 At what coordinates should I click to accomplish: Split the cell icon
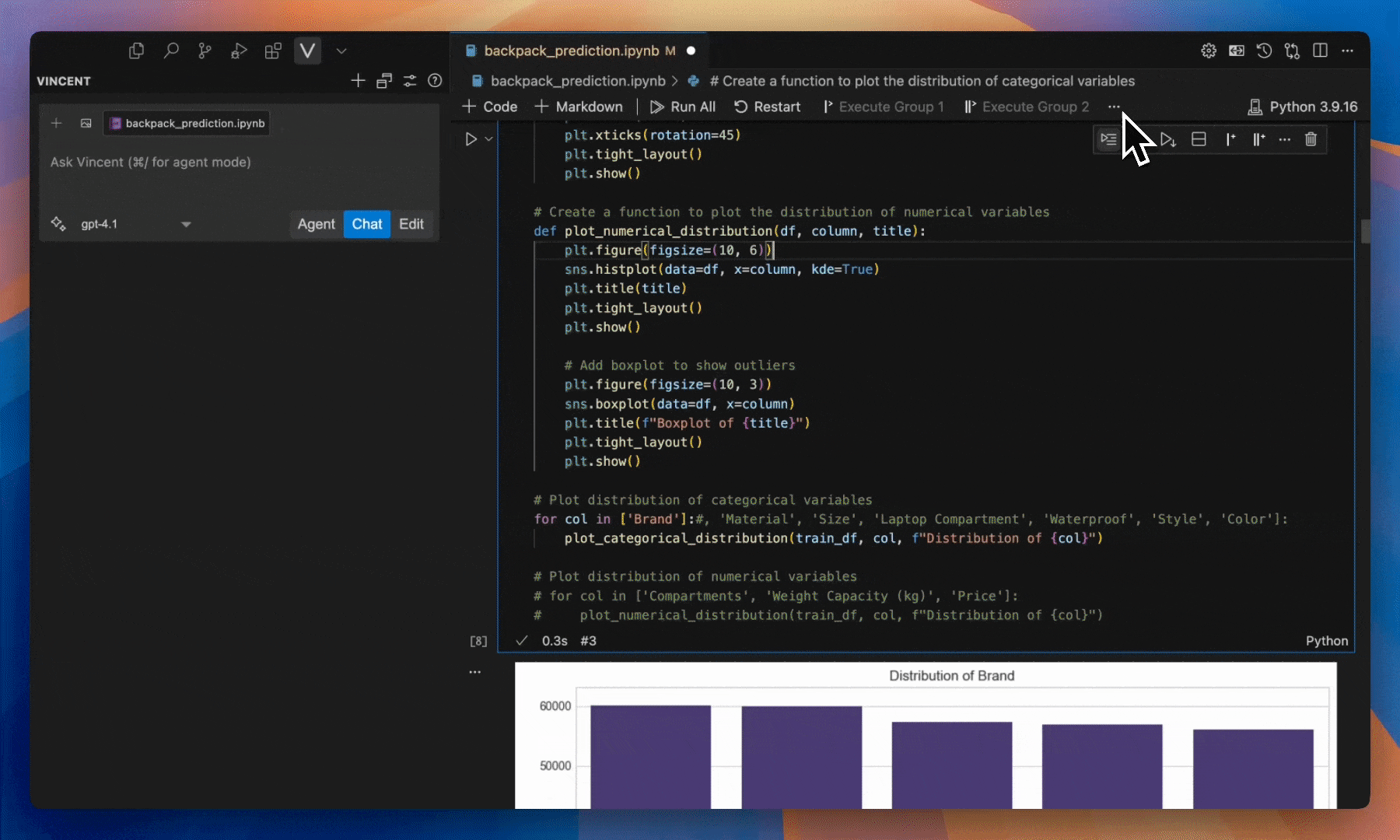click(1199, 139)
